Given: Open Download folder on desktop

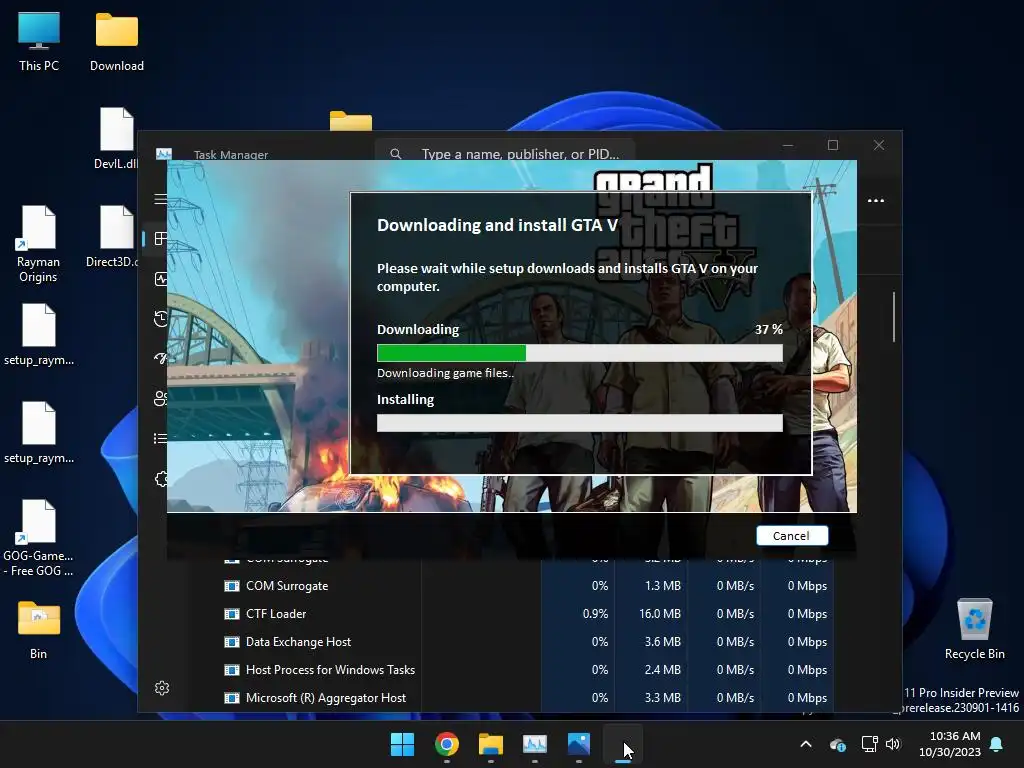Looking at the screenshot, I should (117, 42).
